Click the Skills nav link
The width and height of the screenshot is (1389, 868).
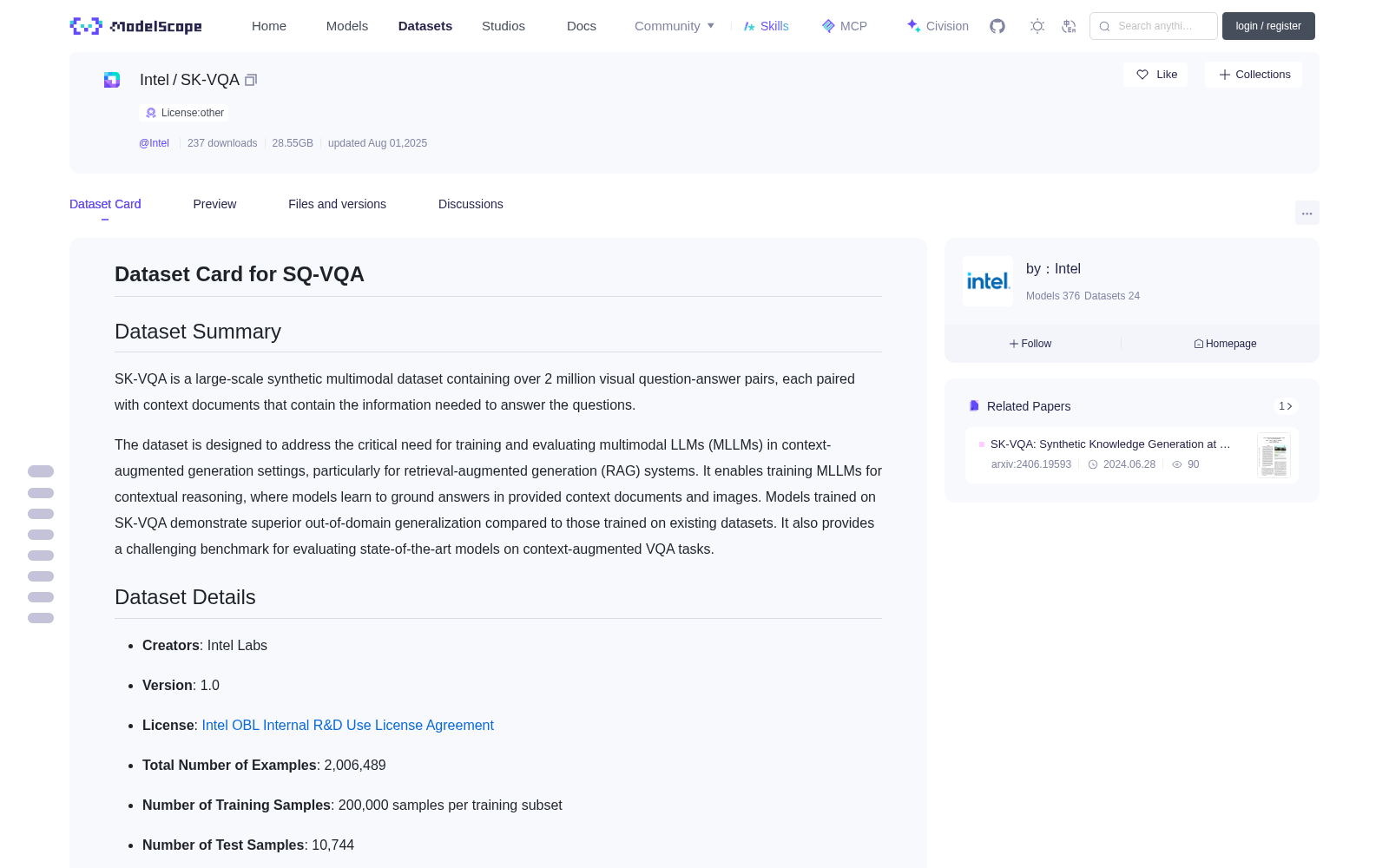[774, 26]
